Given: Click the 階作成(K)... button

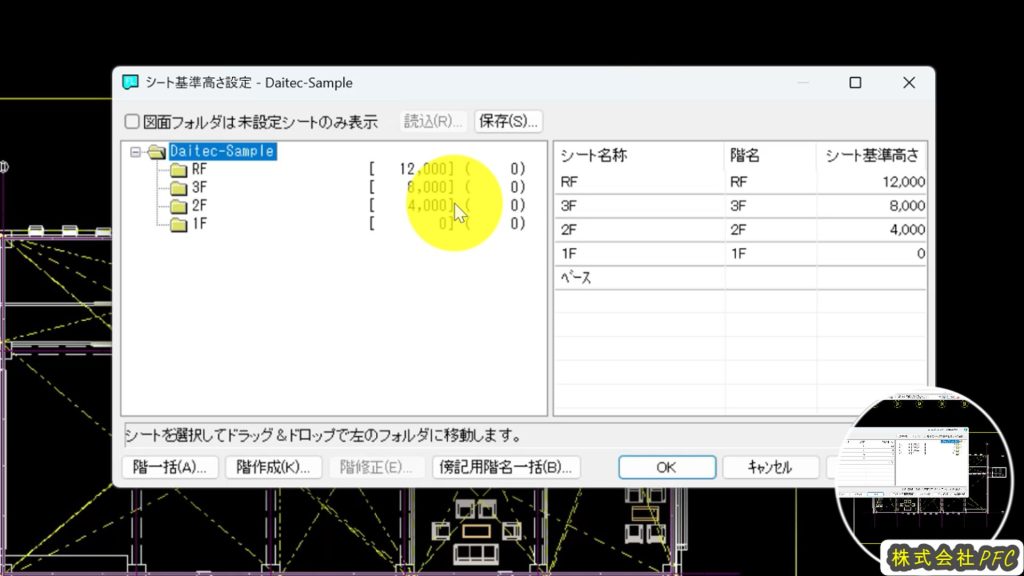Looking at the screenshot, I should pyautogui.click(x=273, y=467).
